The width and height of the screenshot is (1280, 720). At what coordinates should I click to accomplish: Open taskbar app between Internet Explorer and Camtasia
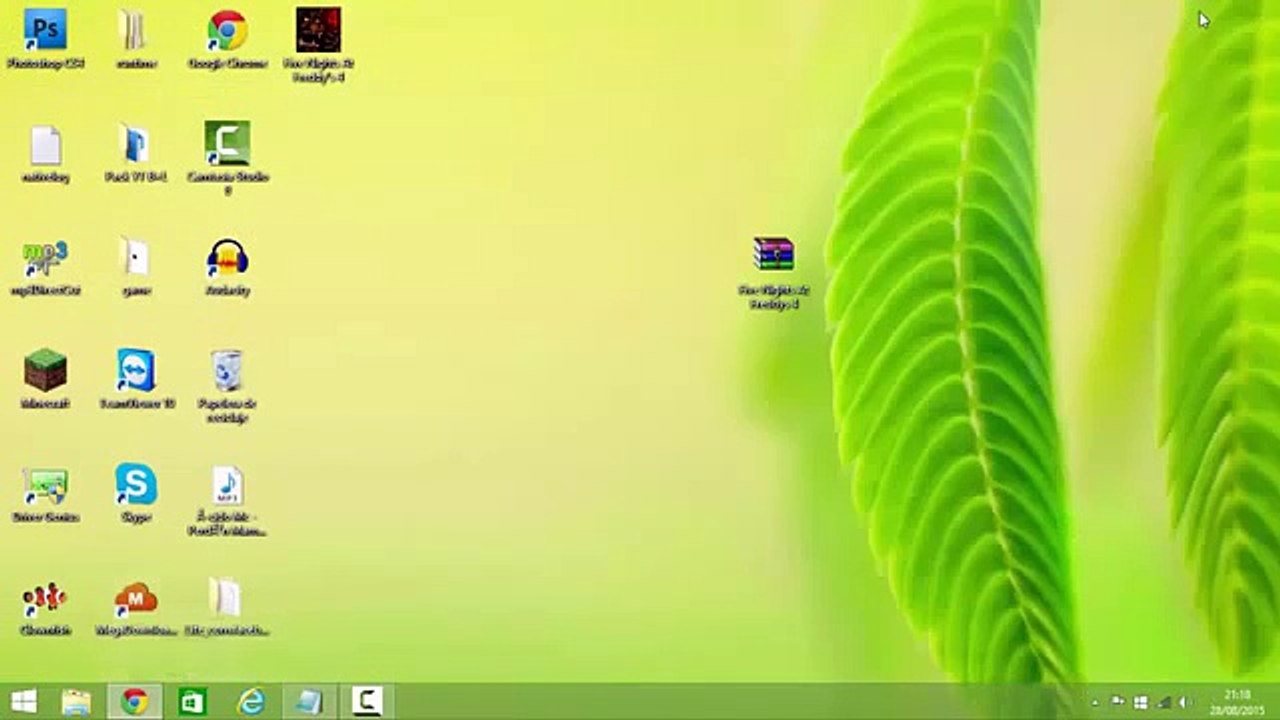tap(308, 702)
